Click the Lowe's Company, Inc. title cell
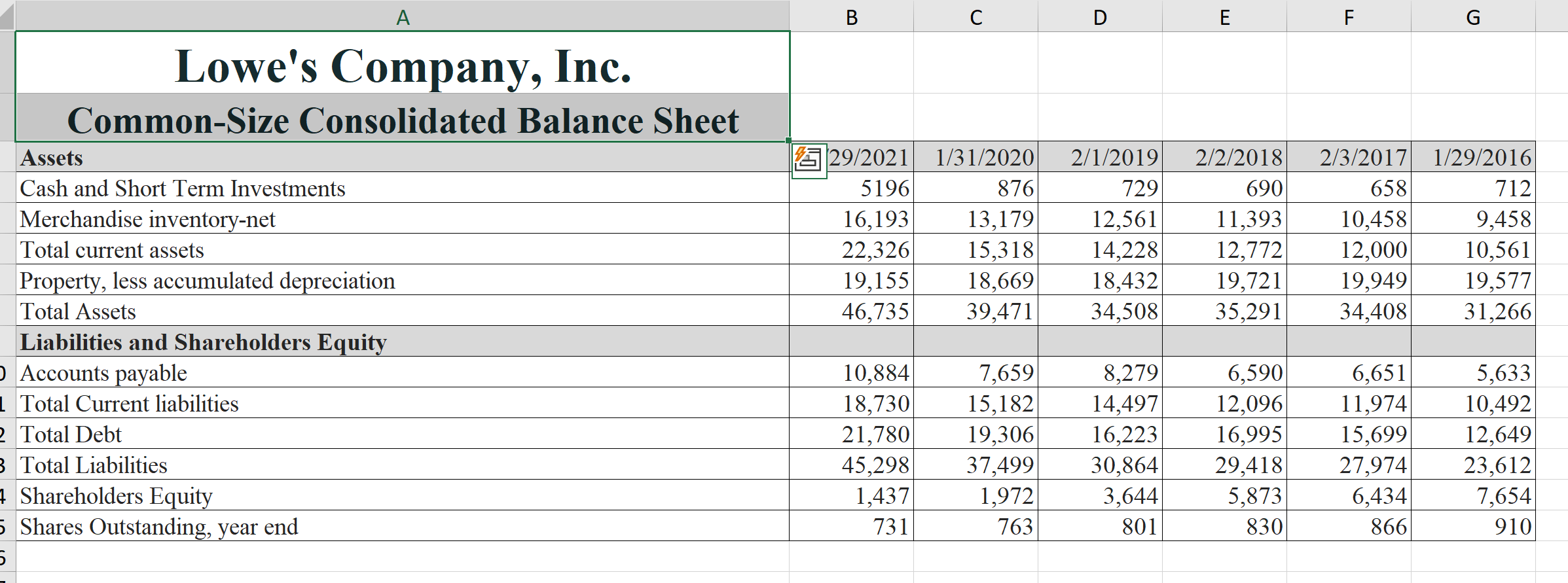The width and height of the screenshot is (1568, 583). 403,63
